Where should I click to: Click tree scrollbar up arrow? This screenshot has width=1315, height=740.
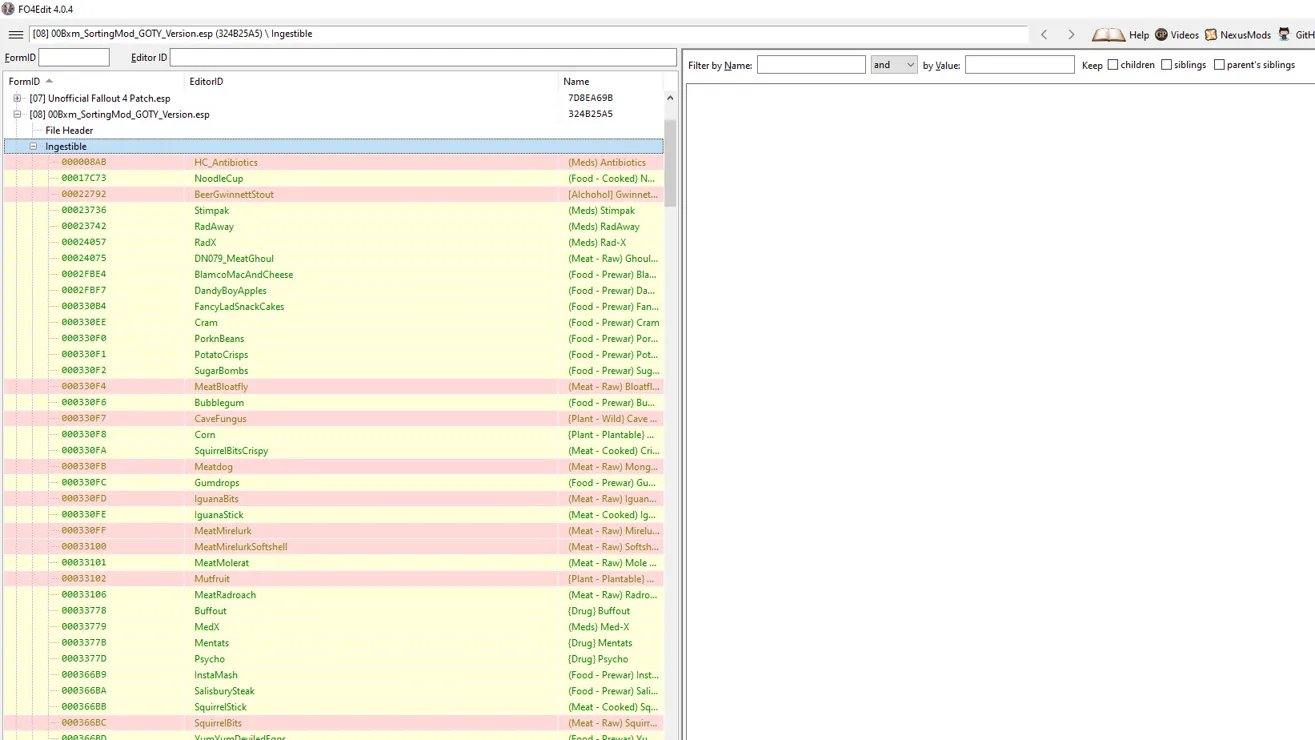(x=670, y=98)
